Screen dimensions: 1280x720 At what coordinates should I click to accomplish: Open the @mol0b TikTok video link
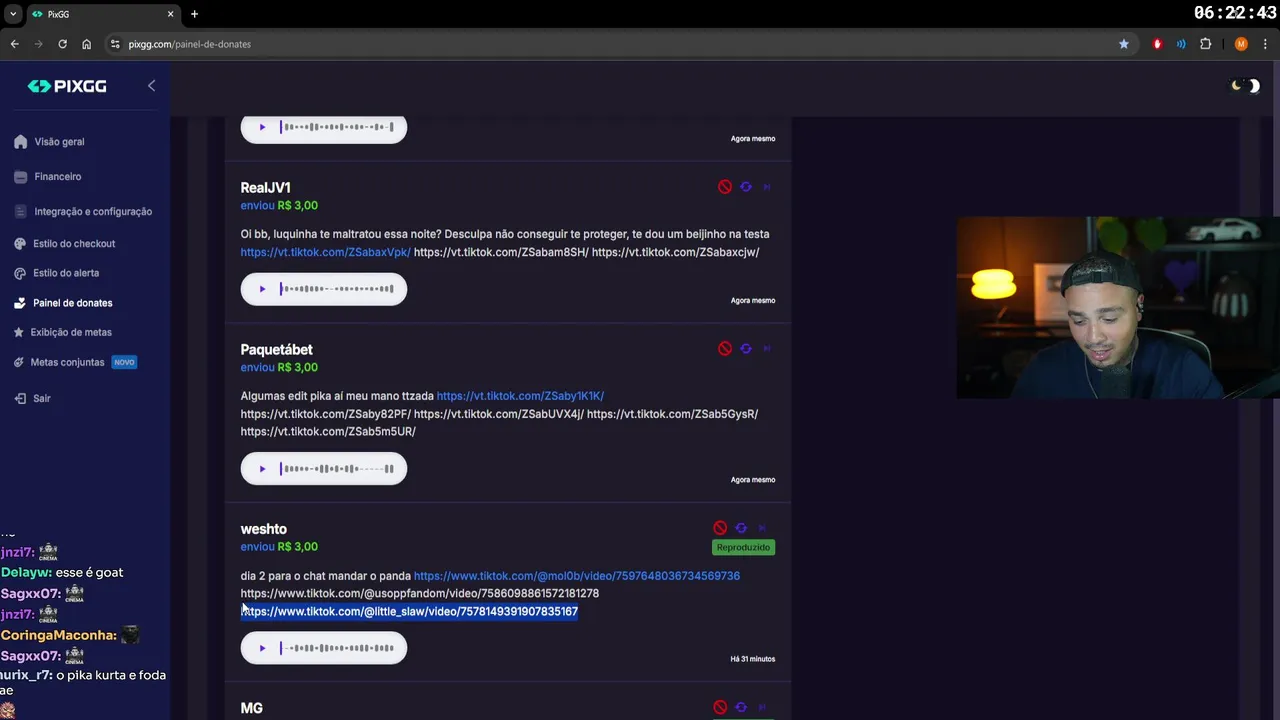pyautogui.click(x=577, y=576)
